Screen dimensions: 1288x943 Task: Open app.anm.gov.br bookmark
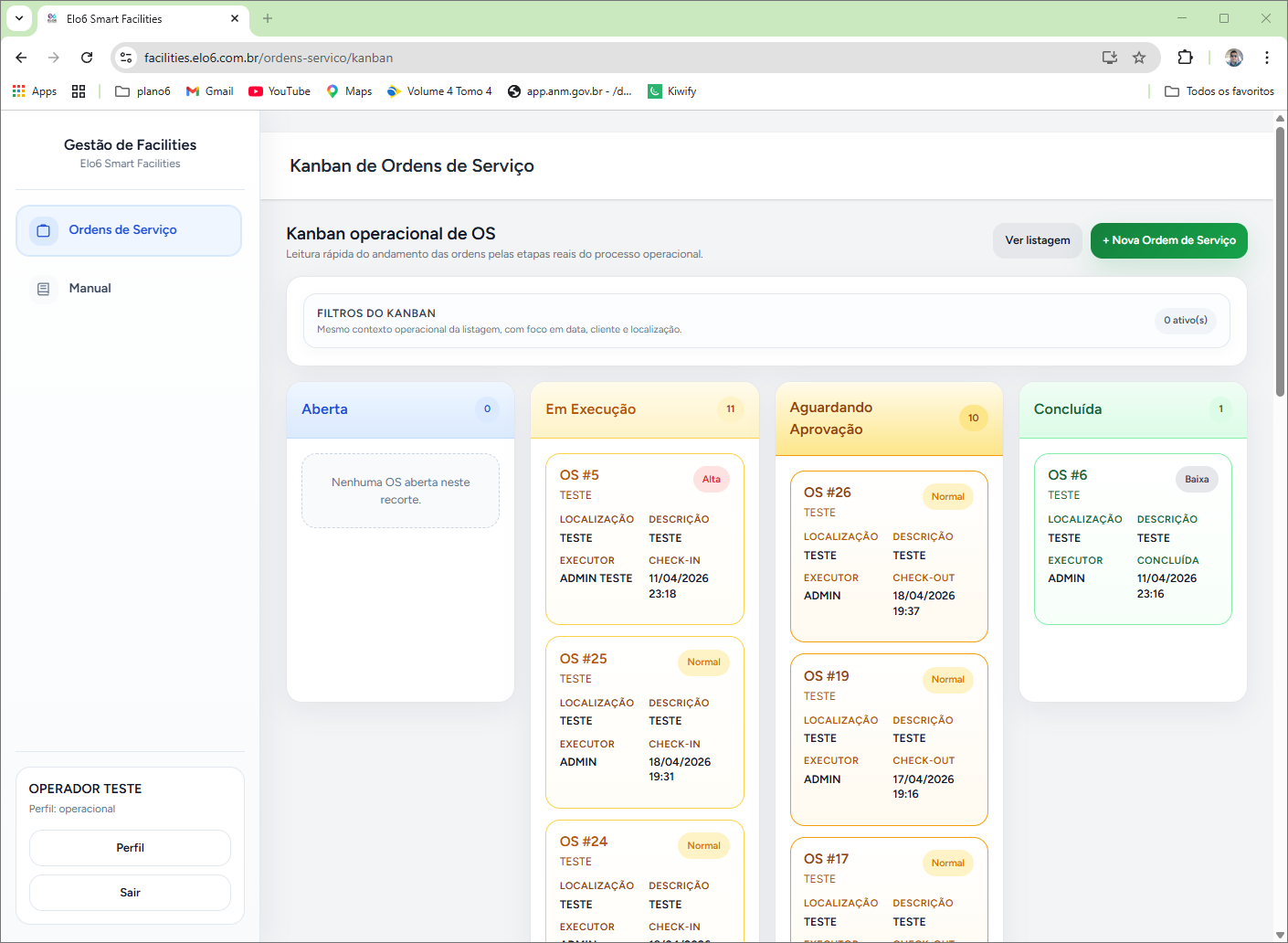[570, 91]
